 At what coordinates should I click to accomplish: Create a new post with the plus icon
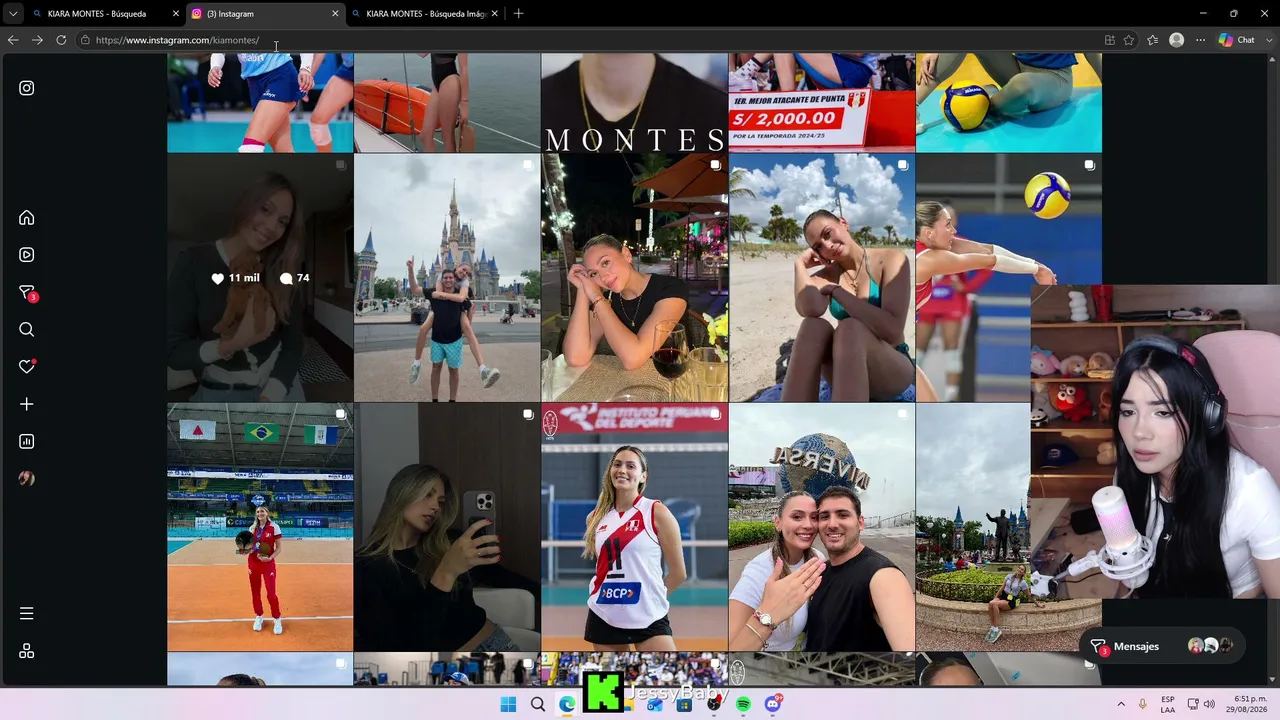click(27, 404)
